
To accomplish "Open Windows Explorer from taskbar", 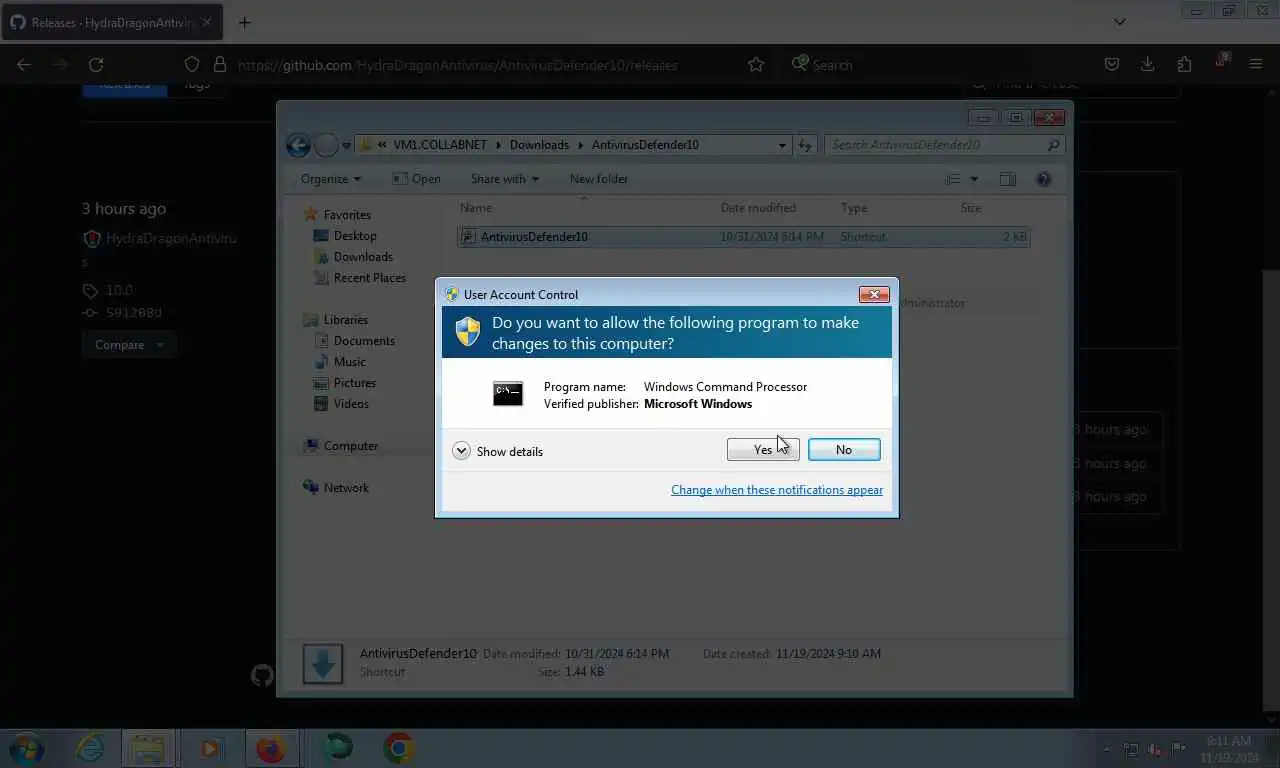I will point(149,748).
